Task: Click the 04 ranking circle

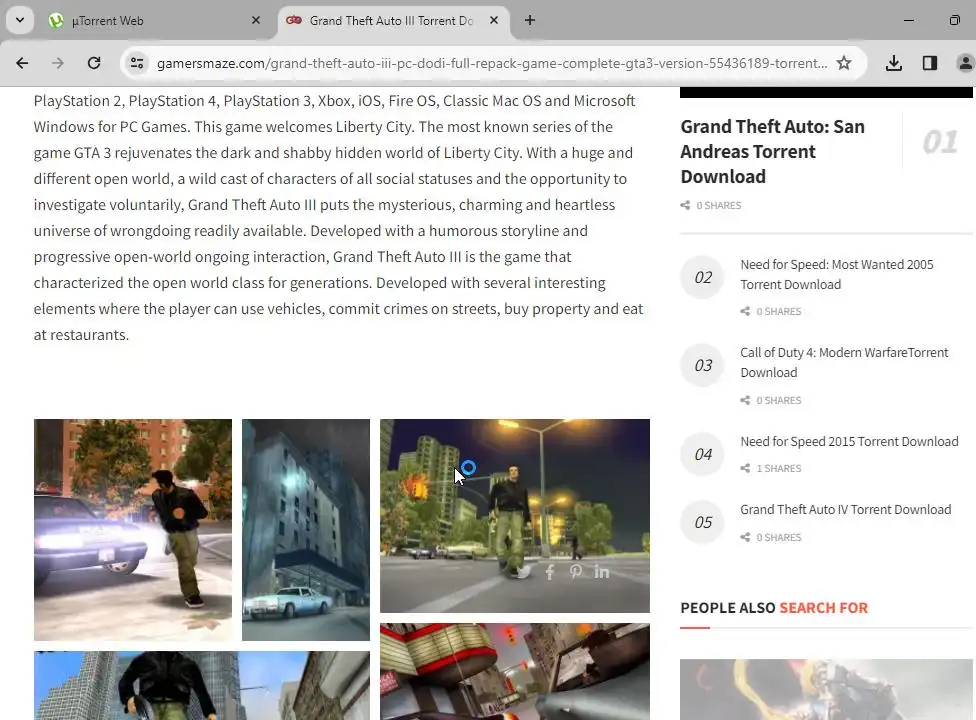Action: click(703, 454)
